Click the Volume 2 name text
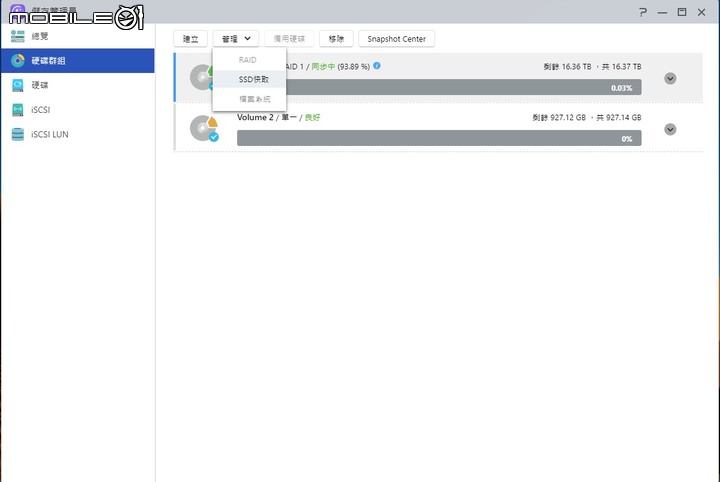The height and width of the screenshot is (482, 720). coord(255,118)
